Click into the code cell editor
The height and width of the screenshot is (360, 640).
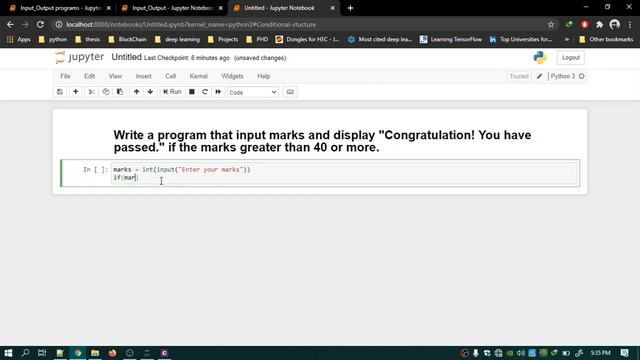coord(345,173)
